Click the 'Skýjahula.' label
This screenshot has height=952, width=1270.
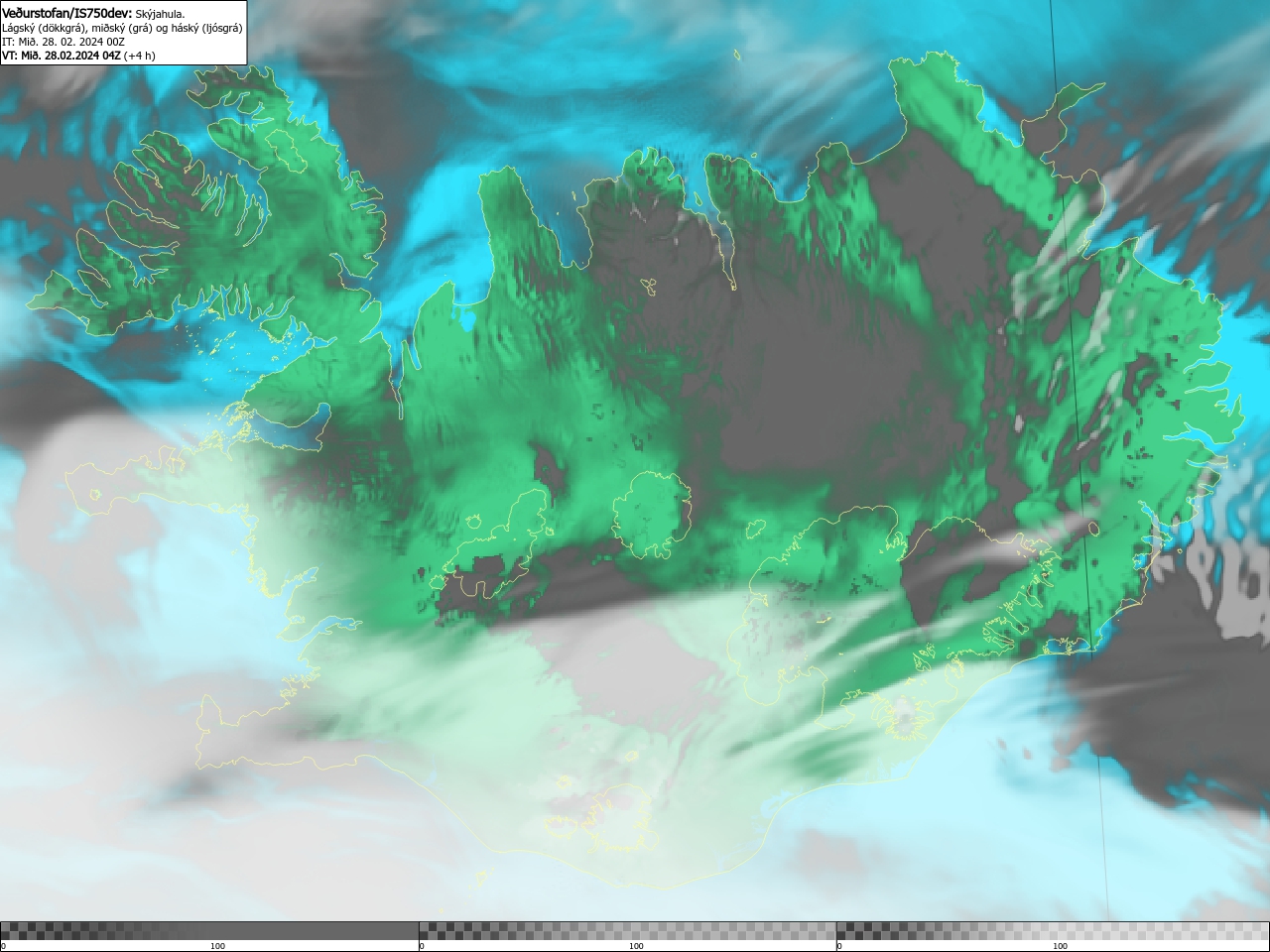160,13
